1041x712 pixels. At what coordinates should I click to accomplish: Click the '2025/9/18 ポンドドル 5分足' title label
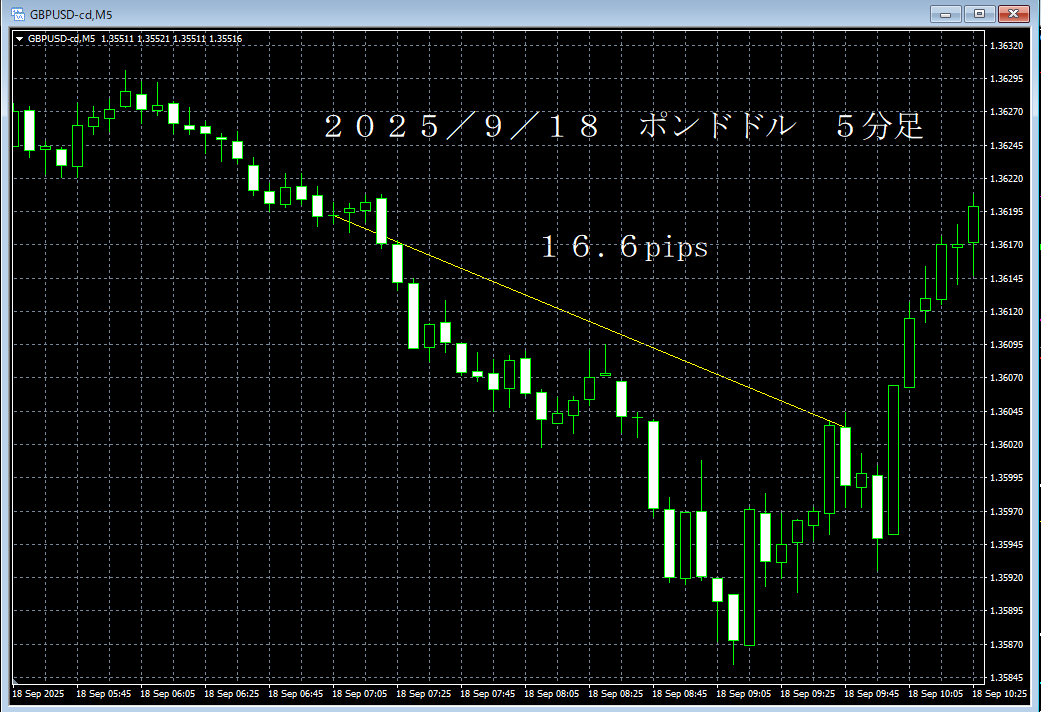tap(624, 126)
